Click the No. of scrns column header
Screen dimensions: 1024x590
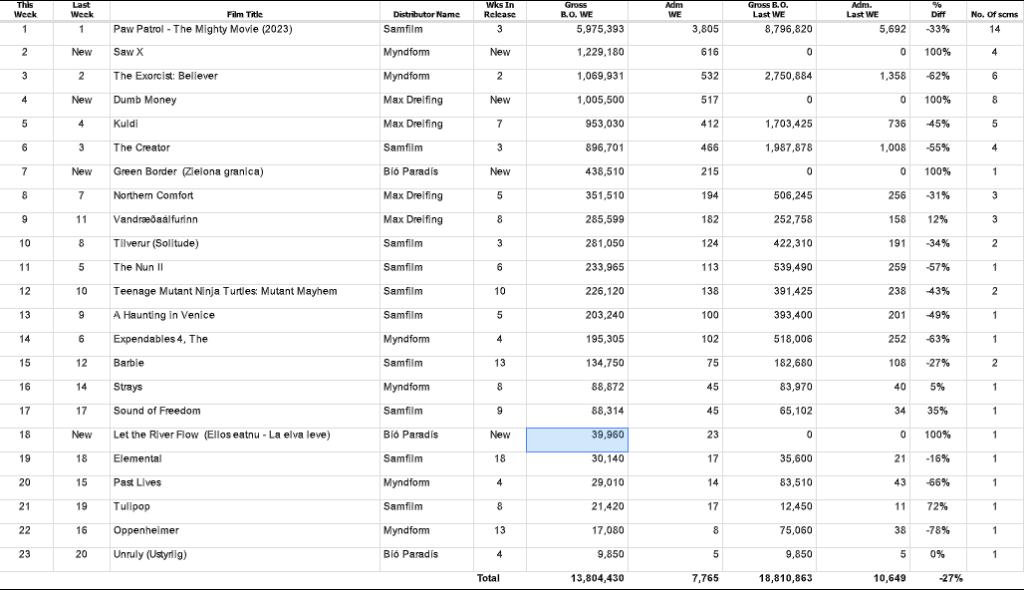pos(994,11)
